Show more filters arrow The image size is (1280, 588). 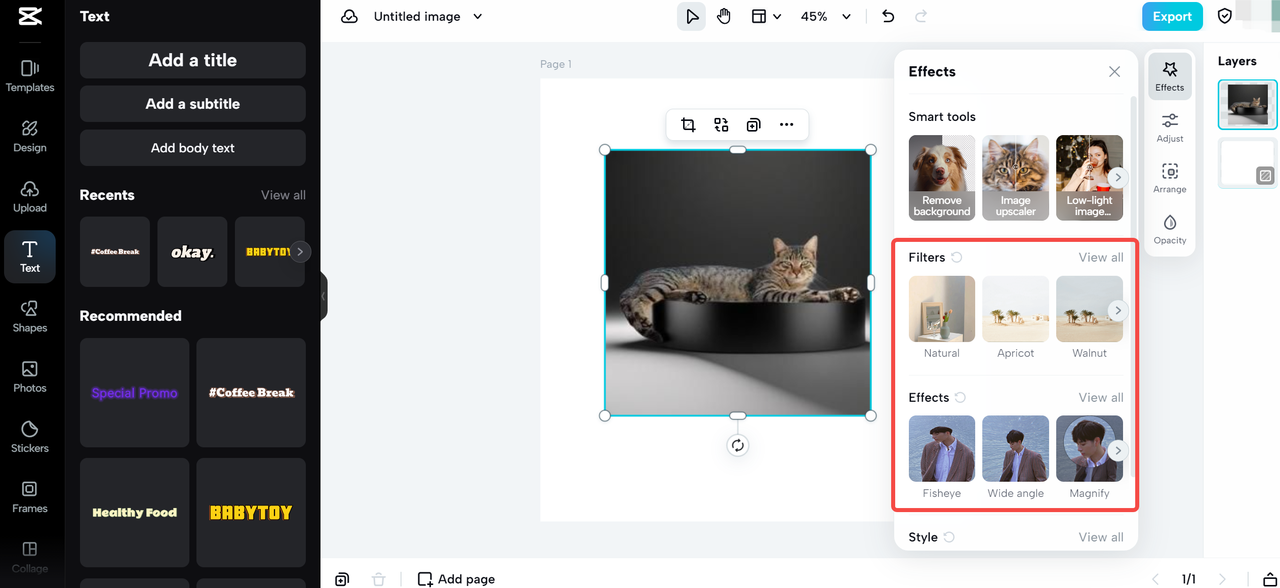pyautogui.click(x=1118, y=310)
